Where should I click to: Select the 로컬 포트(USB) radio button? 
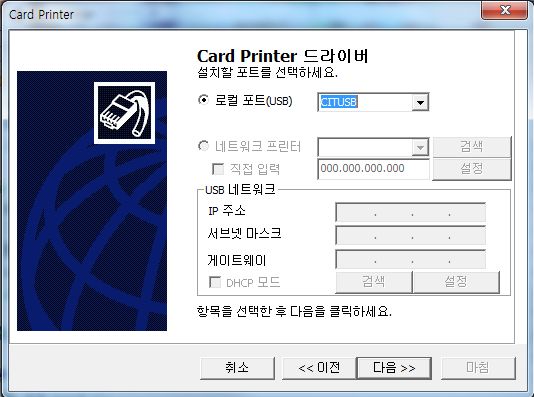[x=203, y=100]
